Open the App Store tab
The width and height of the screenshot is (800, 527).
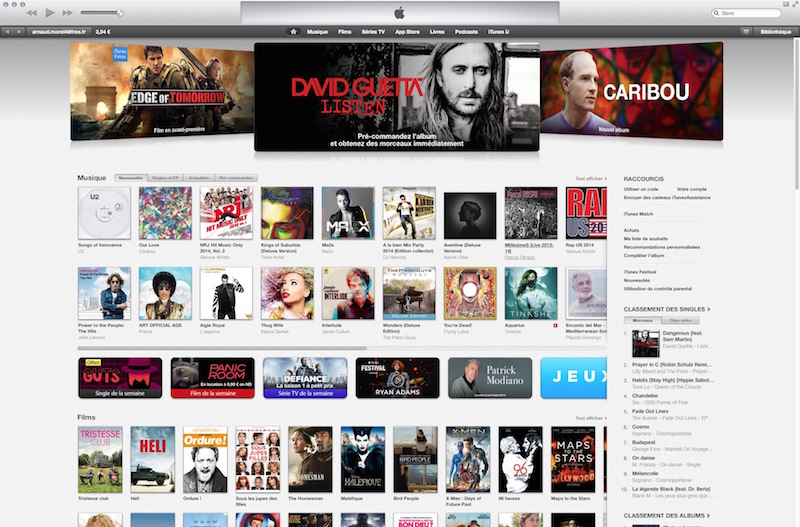[x=407, y=32]
